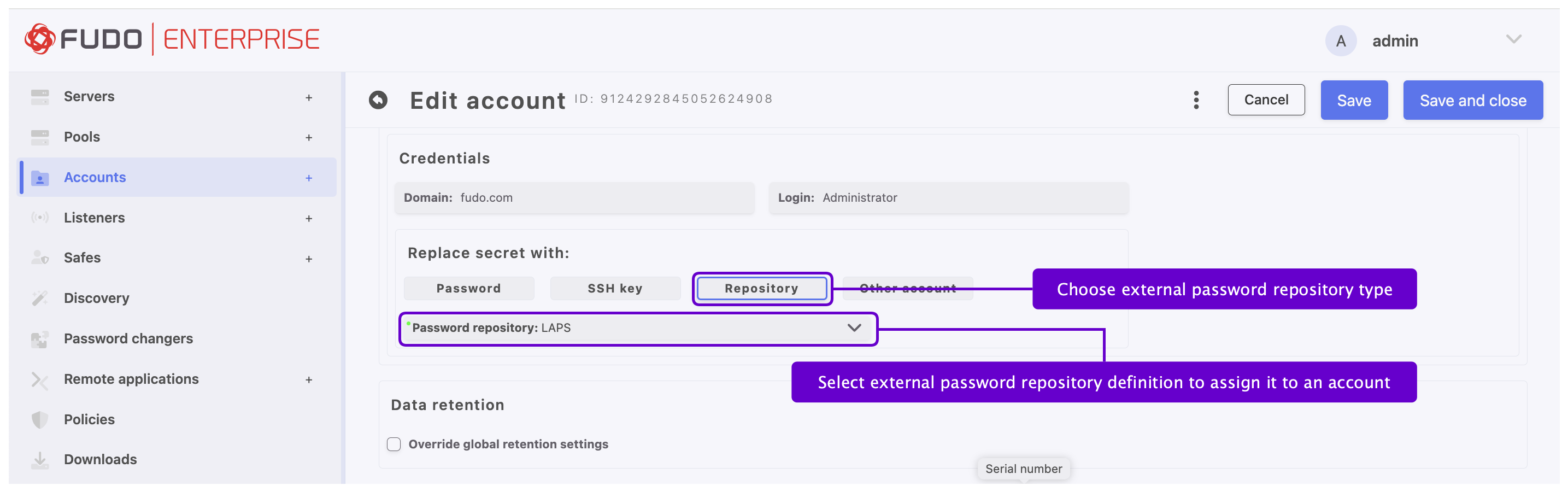Open Remote applications in the sidebar
The image size is (1568, 497).
[x=131, y=379]
